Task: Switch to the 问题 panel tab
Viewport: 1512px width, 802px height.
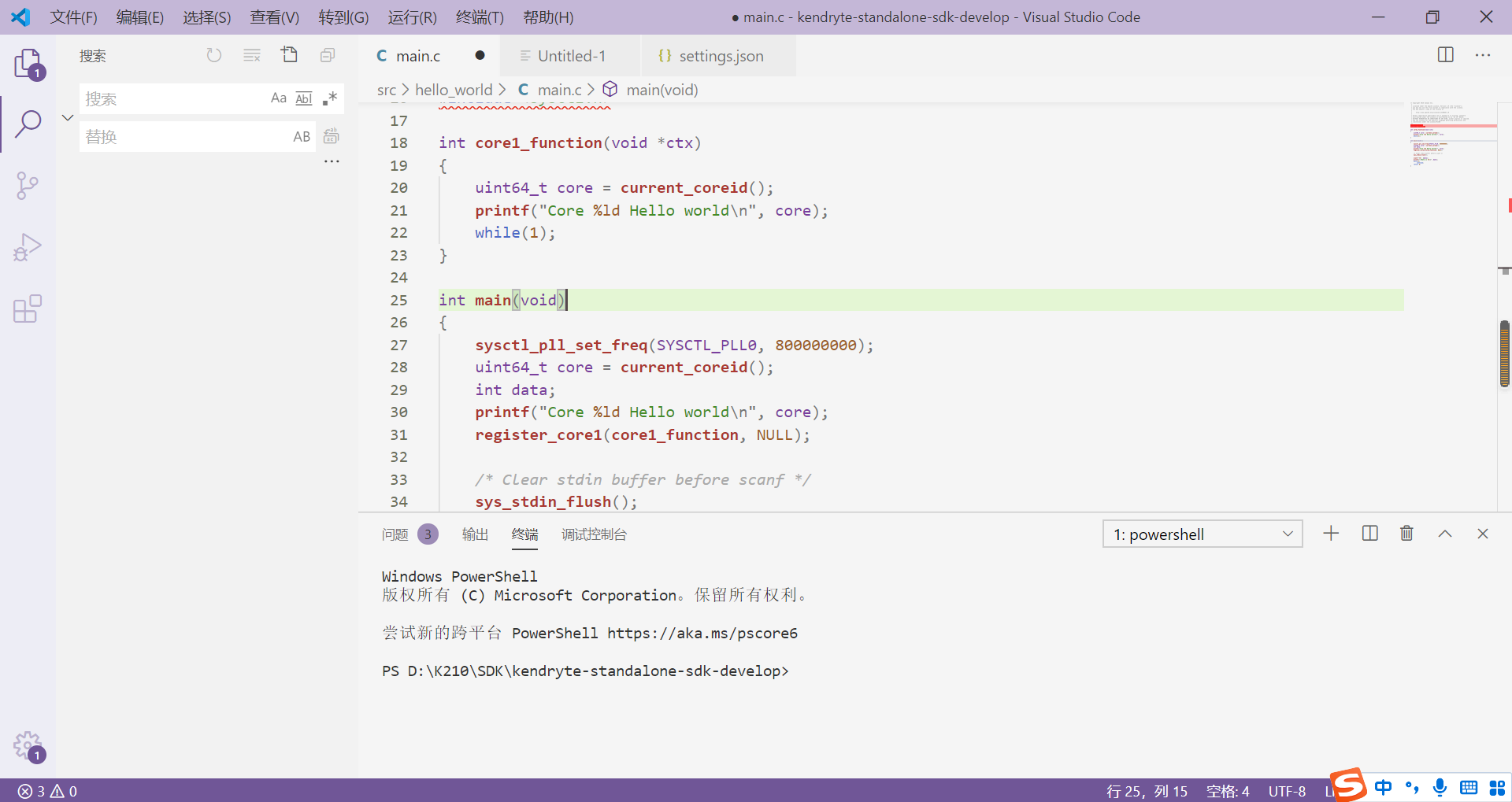Action: pos(395,534)
